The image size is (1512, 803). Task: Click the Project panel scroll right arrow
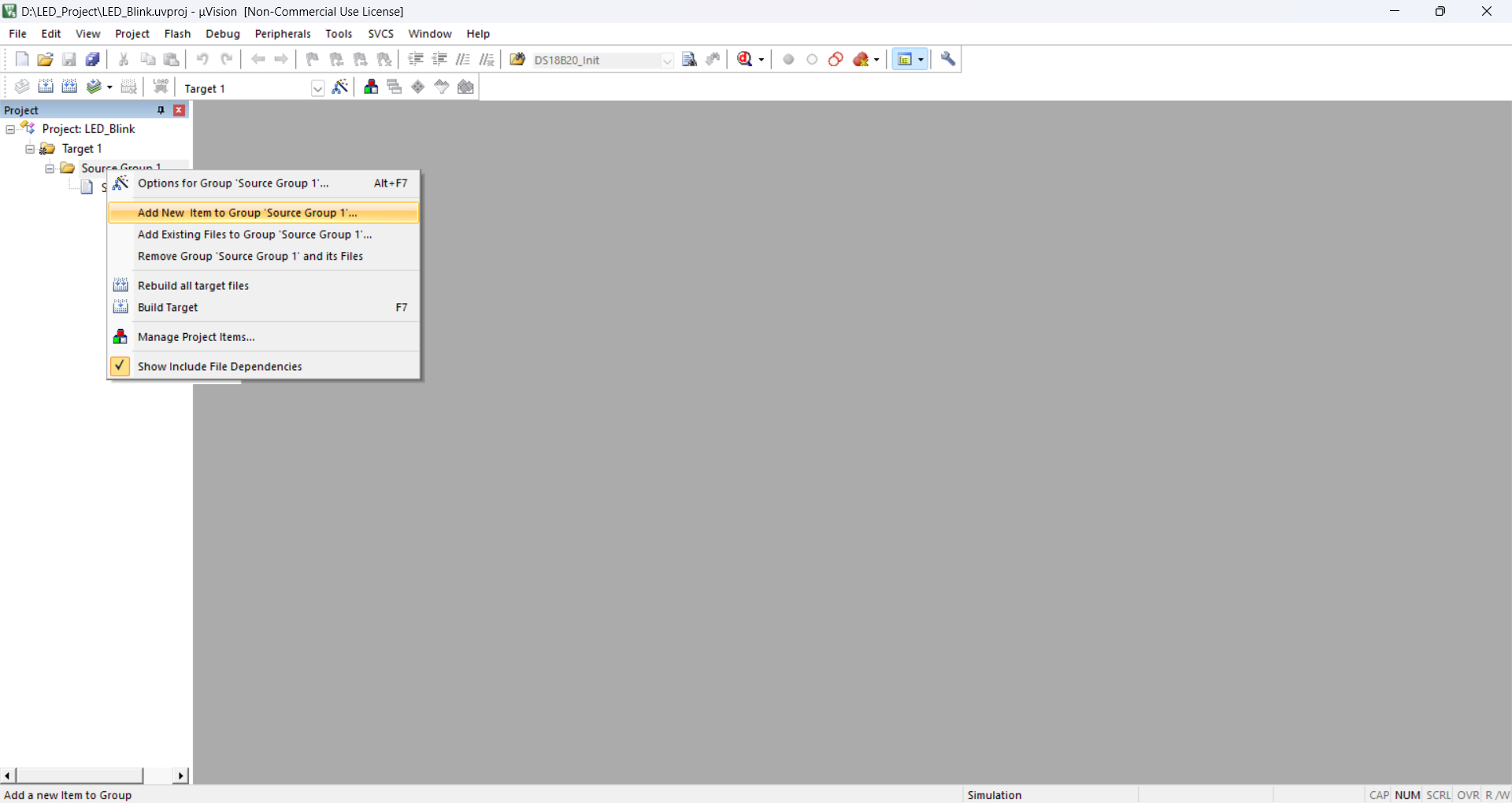pyautogui.click(x=181, y=775)
